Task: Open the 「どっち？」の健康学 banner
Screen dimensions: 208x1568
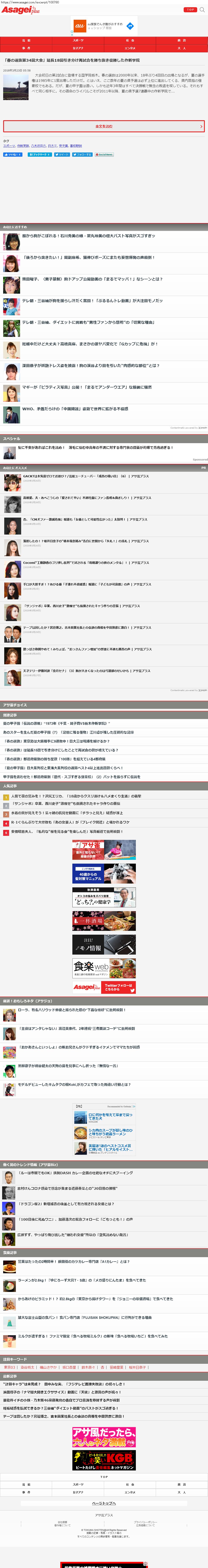Action: pyautogui.click(x=104, y=897)
